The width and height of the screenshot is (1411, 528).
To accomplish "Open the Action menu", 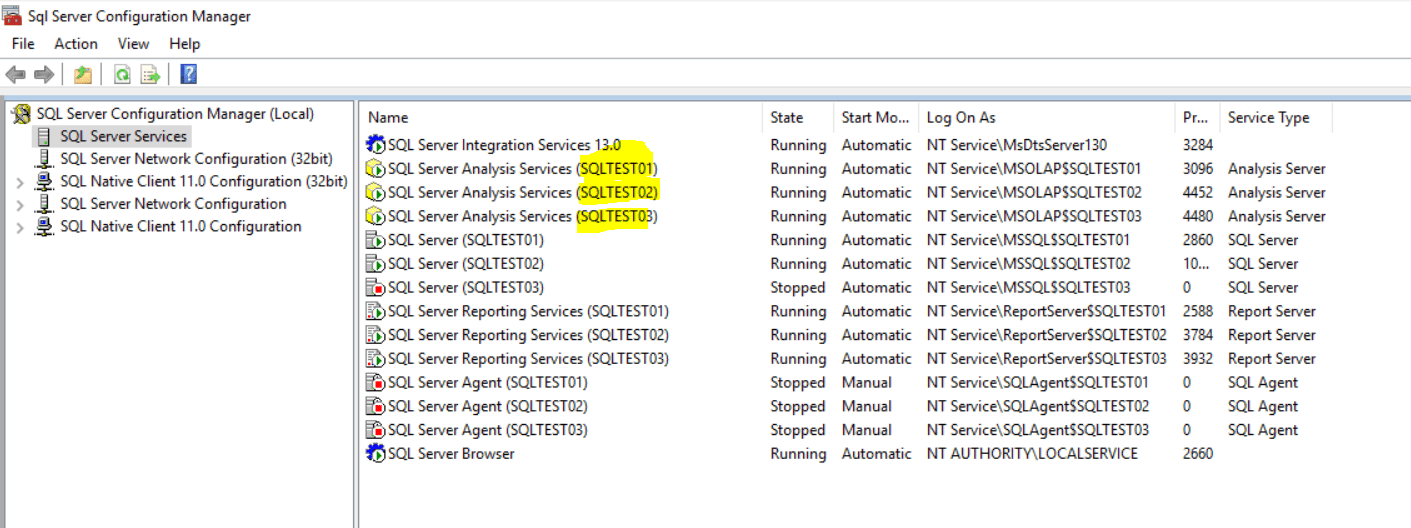I will pos(76,44).
